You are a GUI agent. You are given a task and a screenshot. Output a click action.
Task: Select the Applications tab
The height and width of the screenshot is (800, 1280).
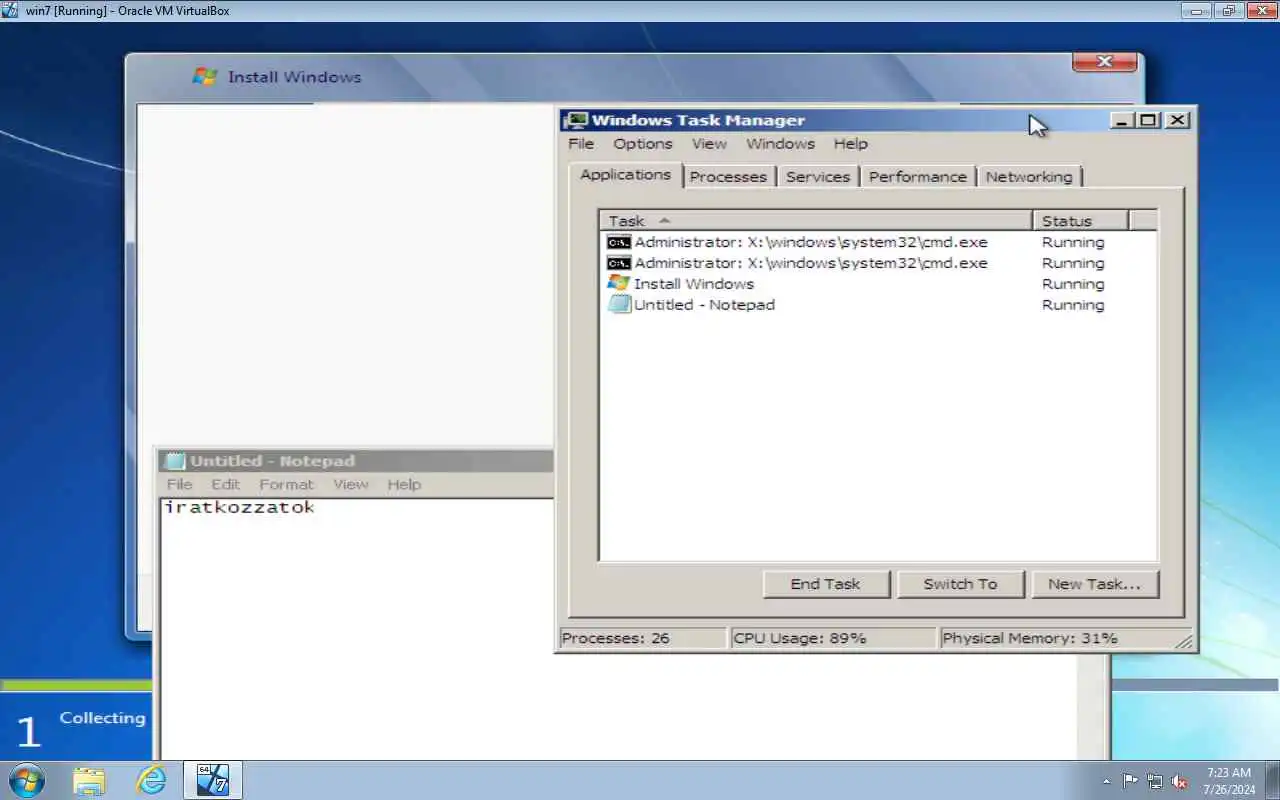tap(626, 175)
